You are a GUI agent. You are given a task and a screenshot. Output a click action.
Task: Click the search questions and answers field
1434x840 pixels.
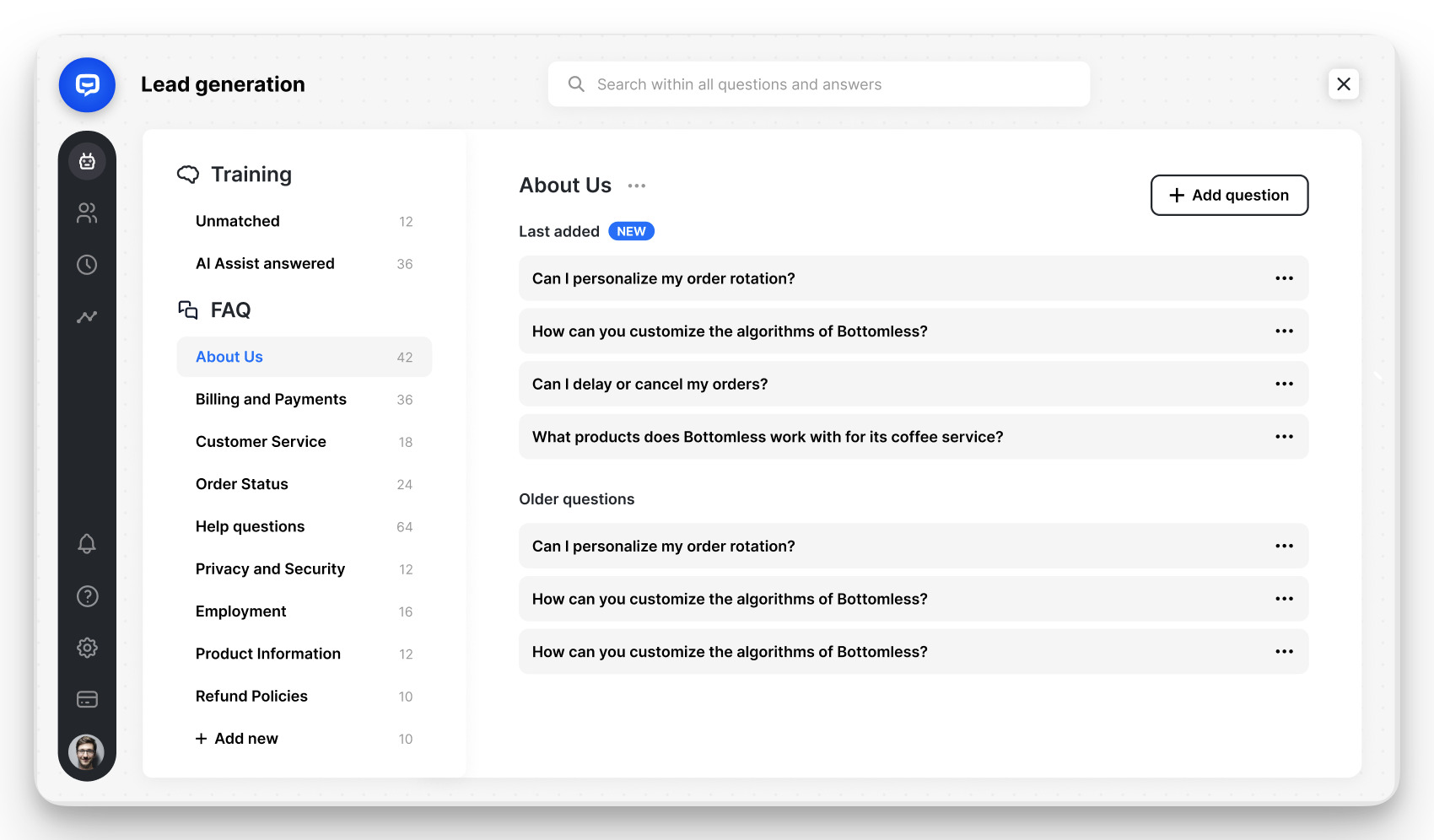click(x=818, y=84)
